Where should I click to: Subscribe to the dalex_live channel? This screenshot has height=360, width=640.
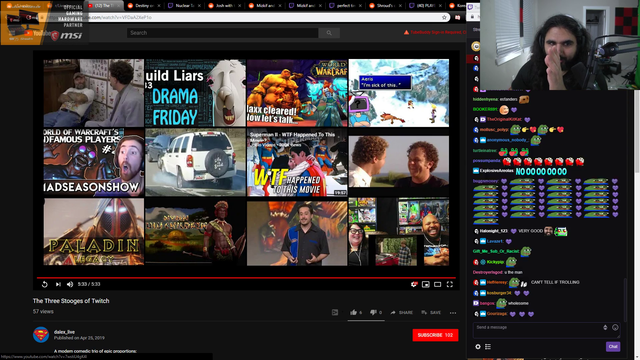(435, 335)
